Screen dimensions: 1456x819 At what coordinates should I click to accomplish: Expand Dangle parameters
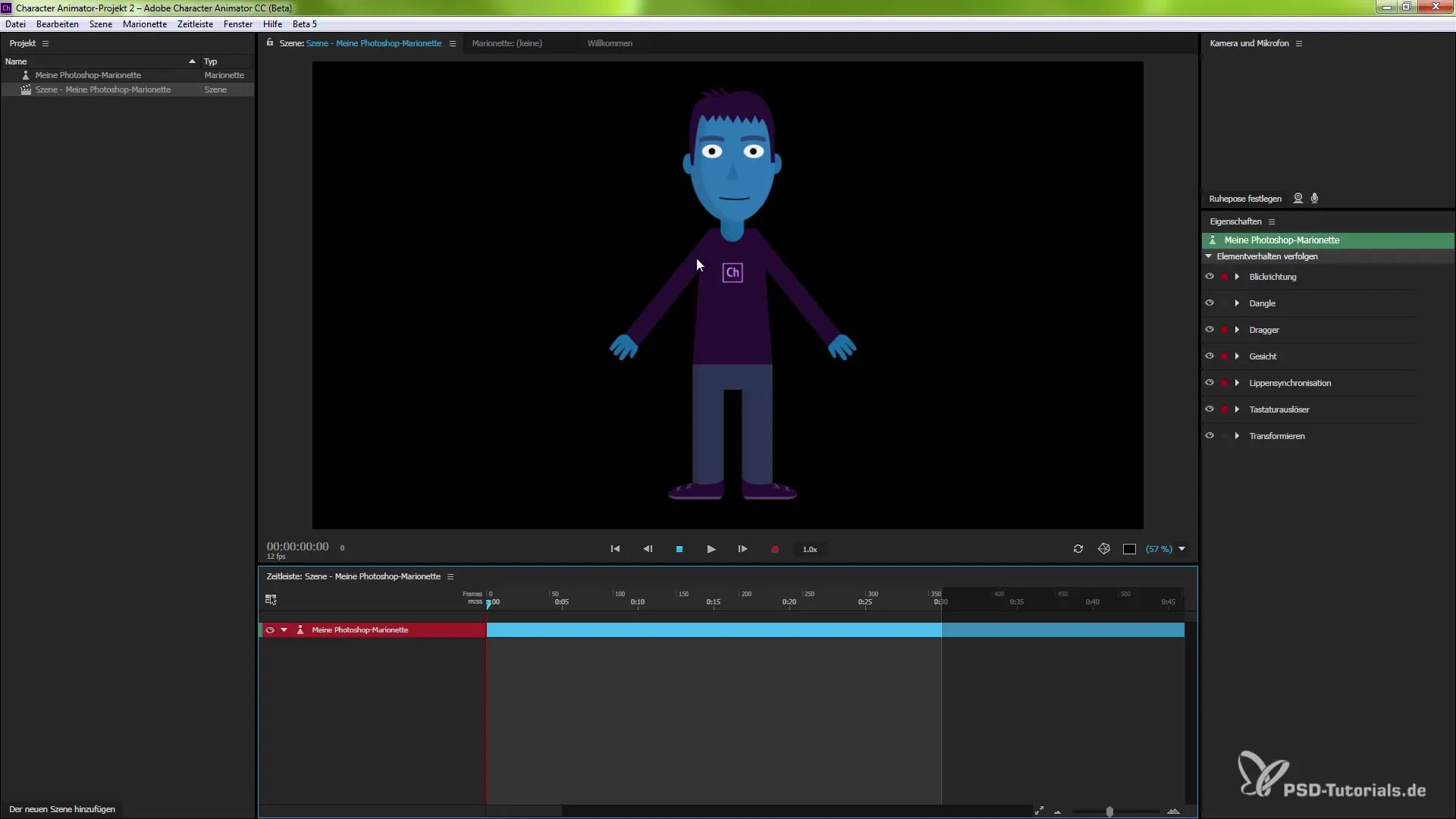click(1238, 303)
